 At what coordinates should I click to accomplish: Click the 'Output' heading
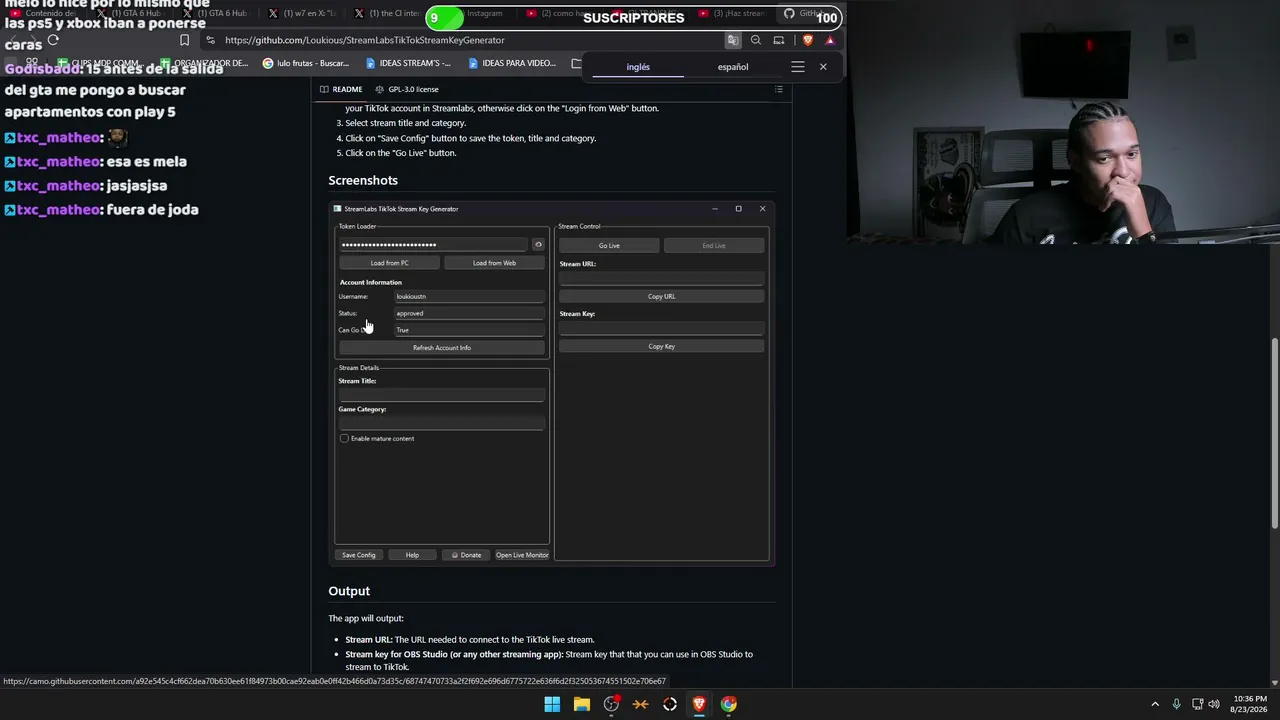349,591
